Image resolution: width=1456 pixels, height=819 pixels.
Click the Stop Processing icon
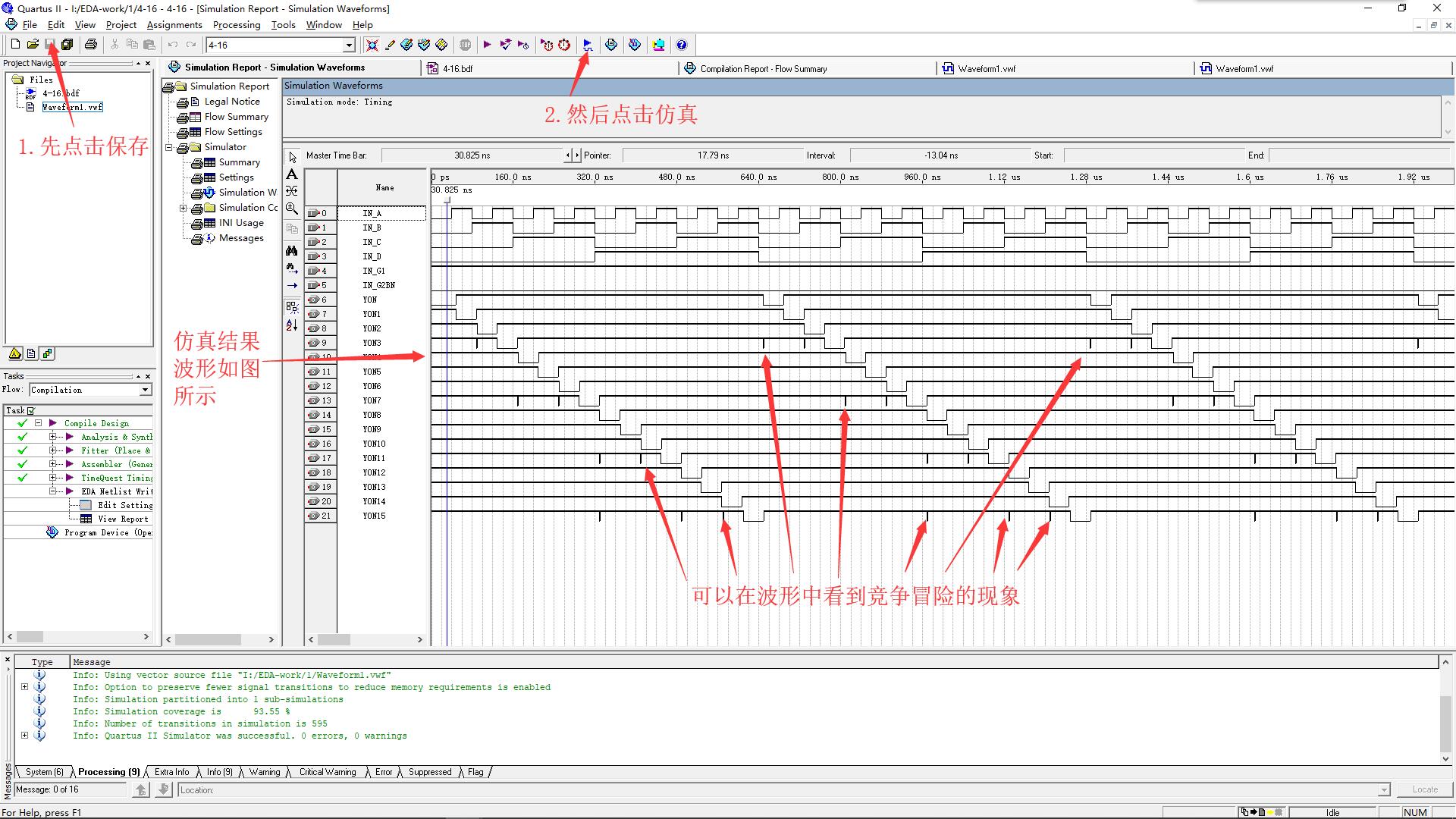point(465,45)
